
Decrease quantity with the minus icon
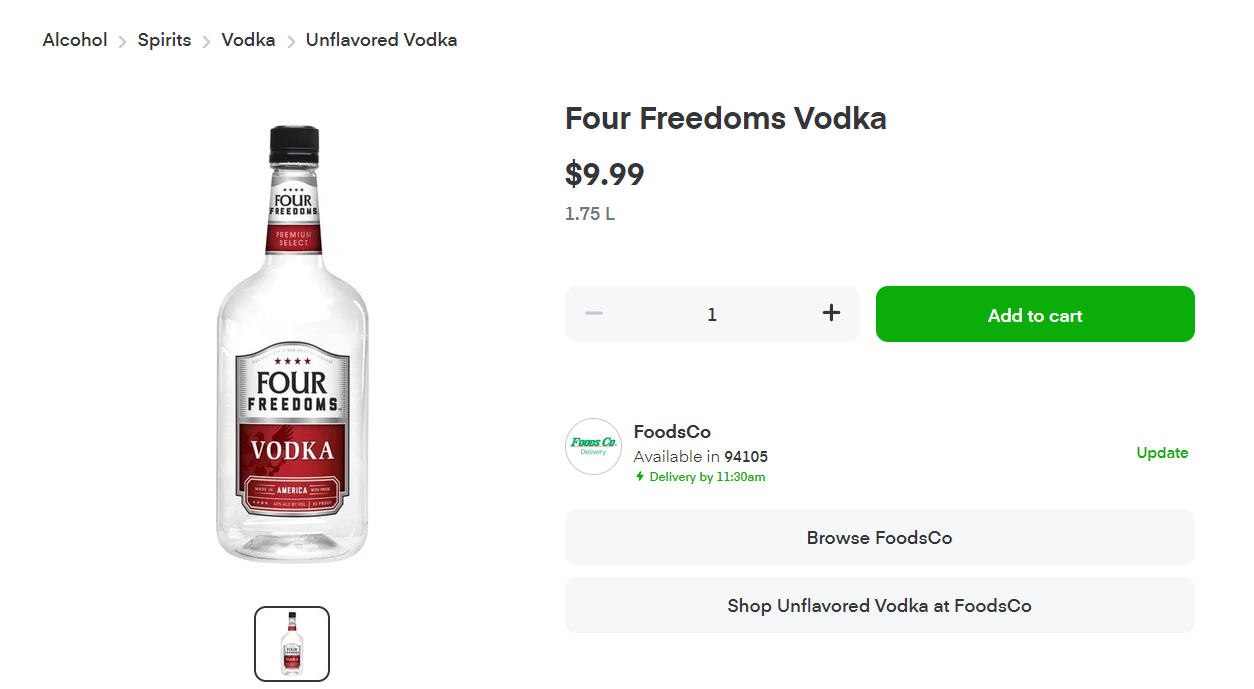[x=594, y=314]
